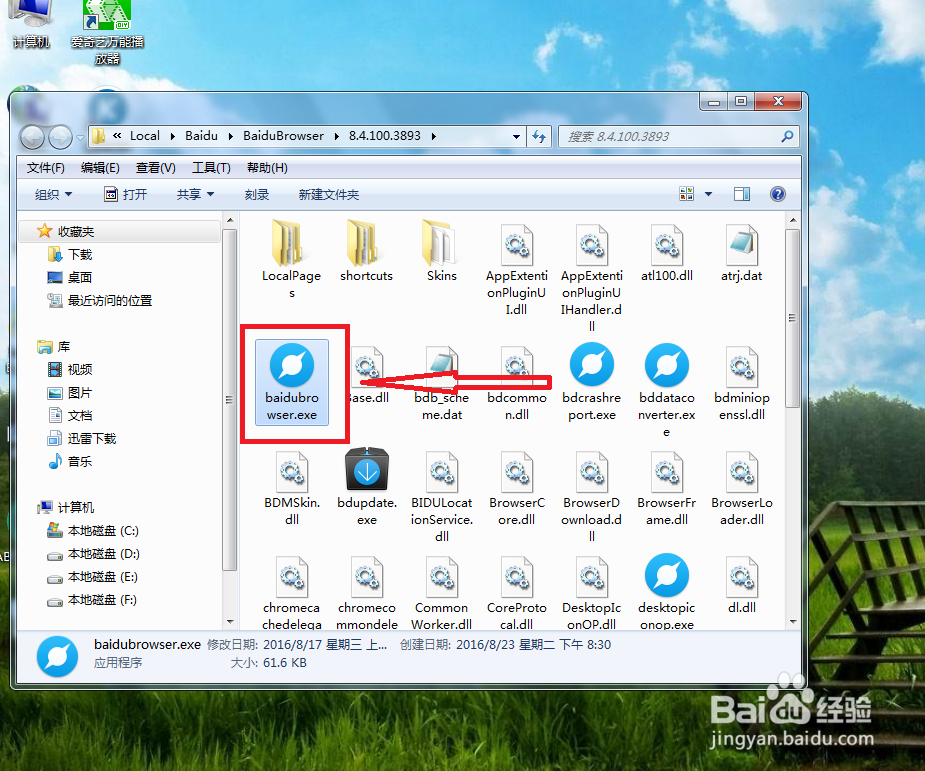This screenshot has width=925, height=771.
Task: Go forward with the forward arrow button
Action: coord(60,137)
